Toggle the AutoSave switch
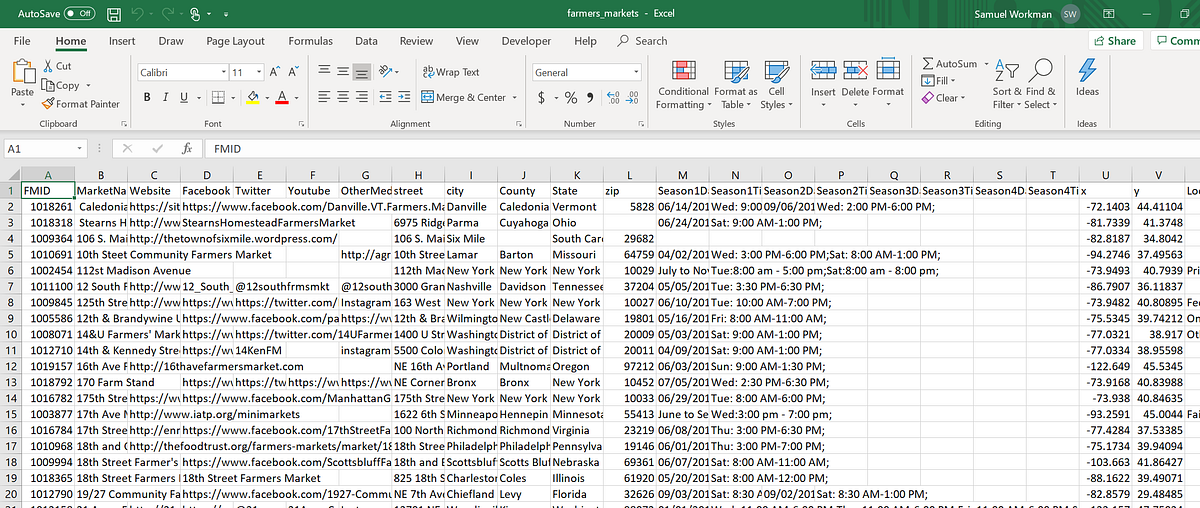 [x=80, y=13]
